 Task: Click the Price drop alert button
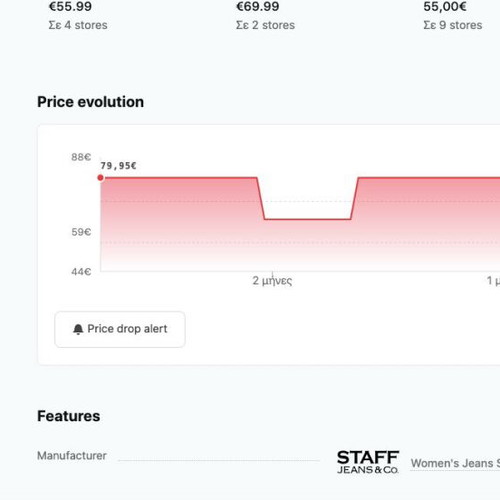(120, 329)
